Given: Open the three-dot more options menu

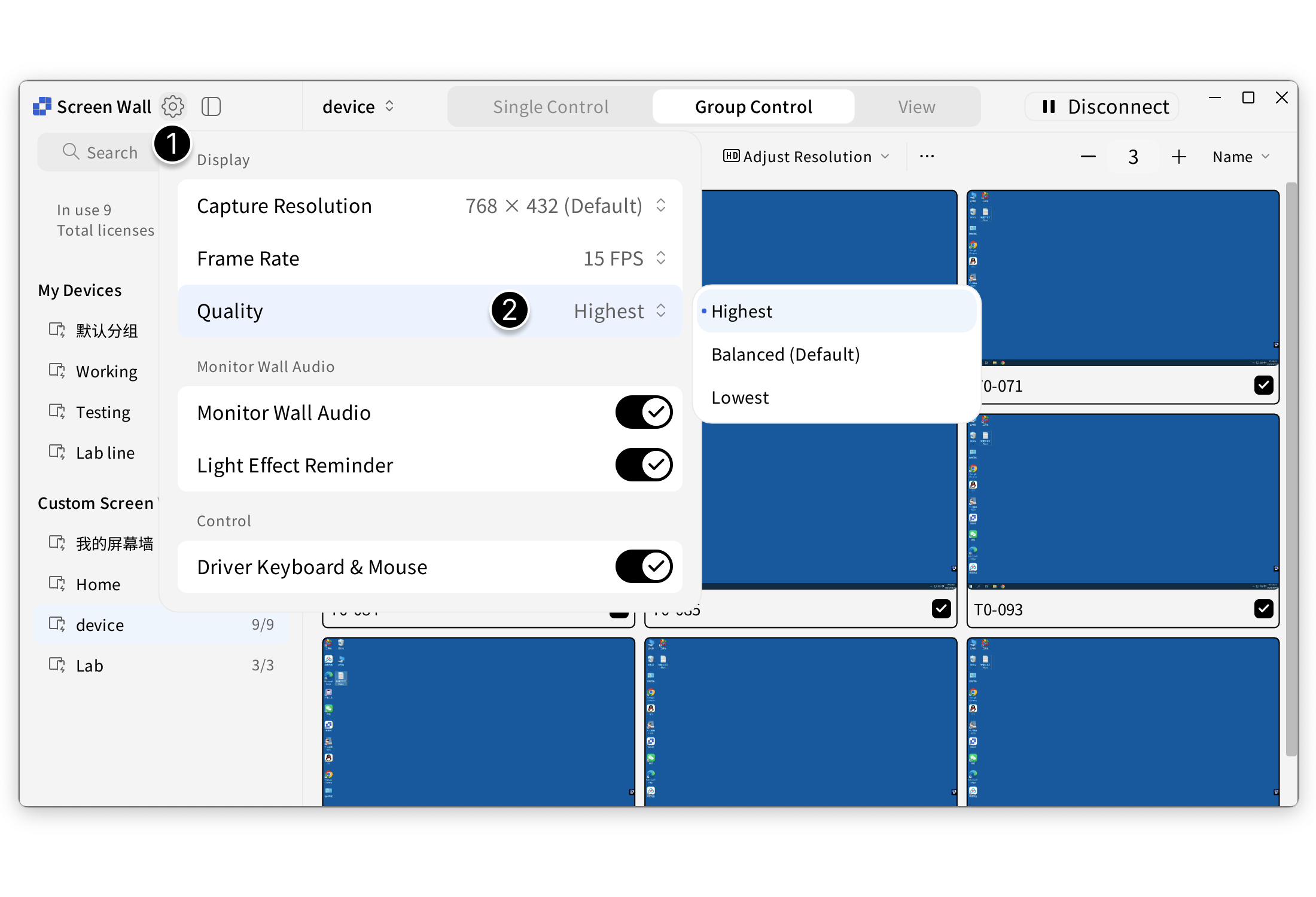Looking at the screenshot, I should (x=927, y=156).
